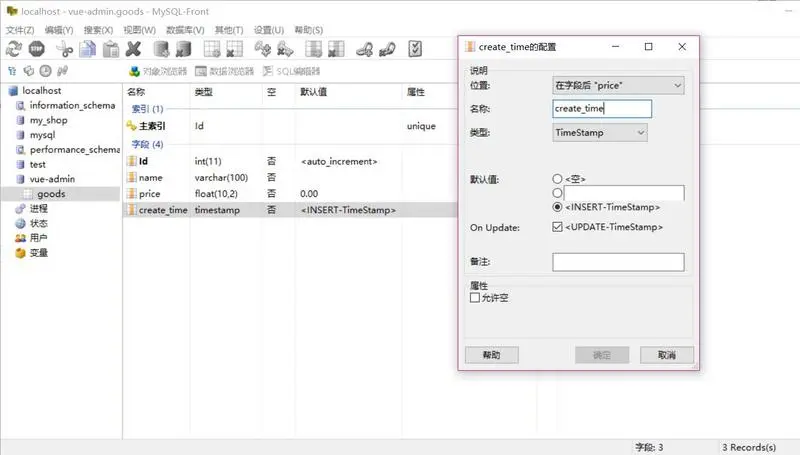800x455 pixels.
Task: Click the delete field column icon
Action: tap(336, 49)
